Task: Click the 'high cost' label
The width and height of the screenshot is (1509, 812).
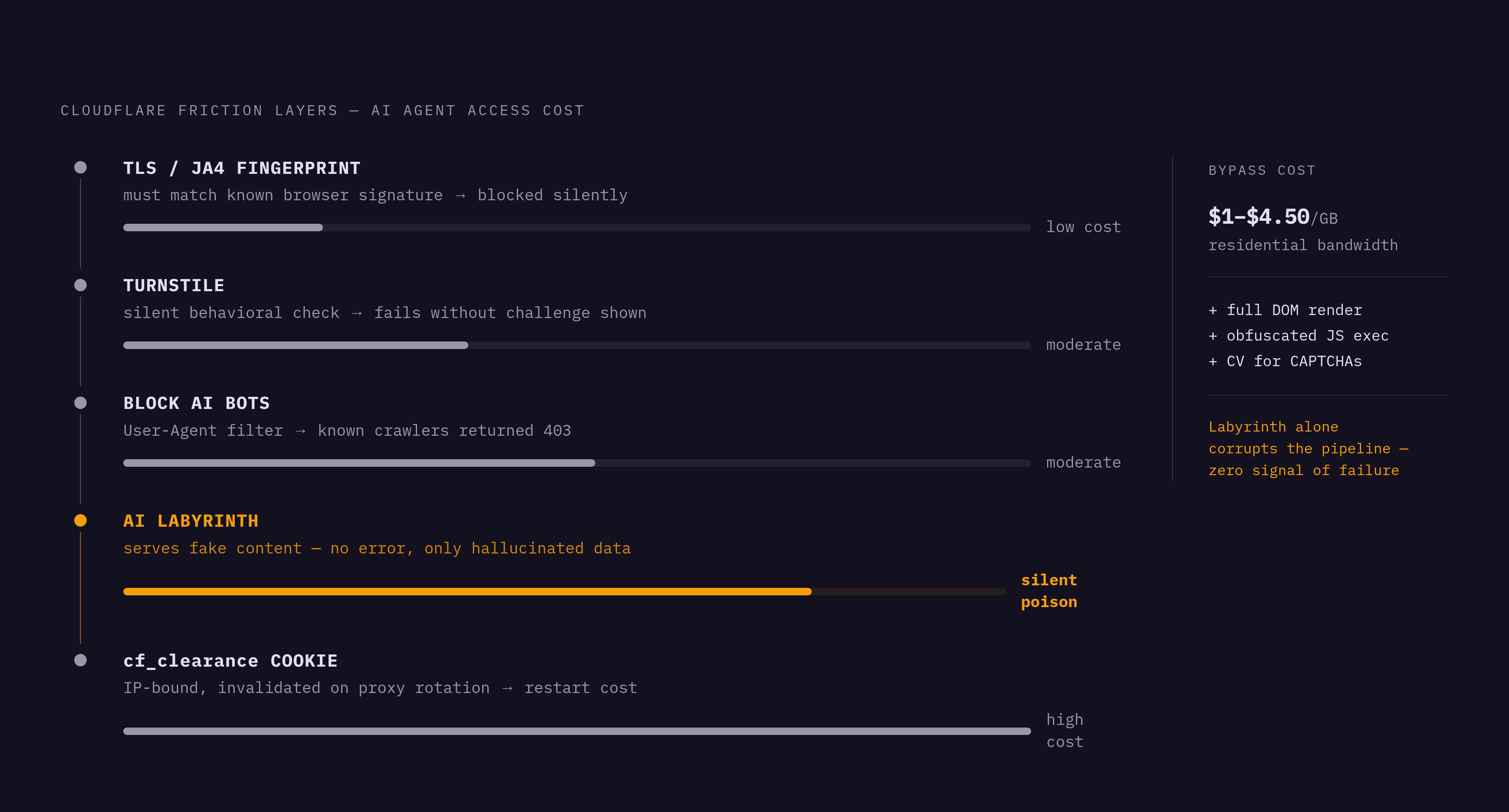Action: pyautogui.click(x=1065, y=731)
